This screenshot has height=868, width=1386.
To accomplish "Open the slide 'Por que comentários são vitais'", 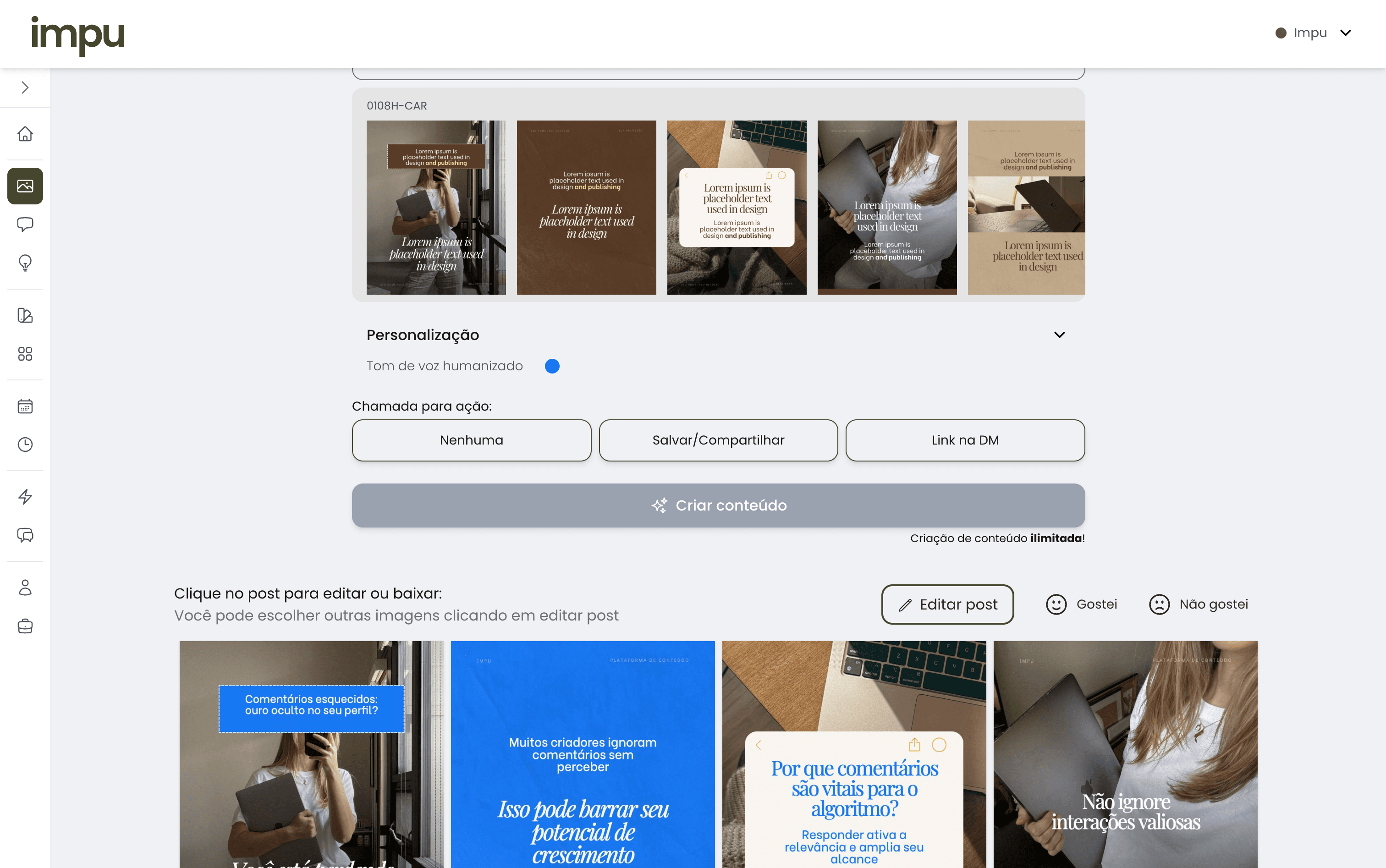I will pyautogui.click(x=854, y=754).
